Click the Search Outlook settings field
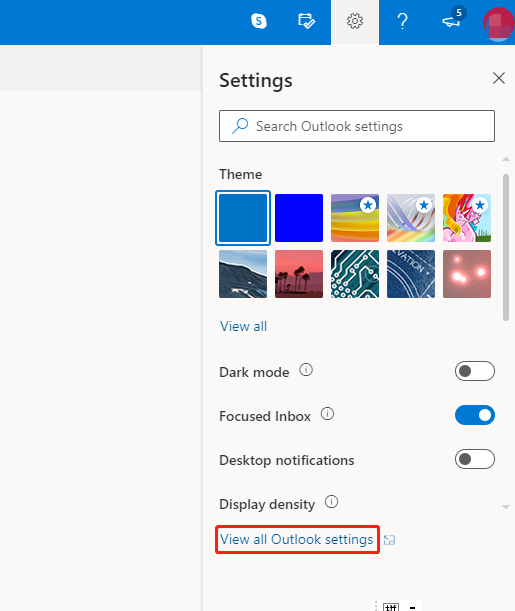Viewport: 515px width, 611px height. (x=357, y=126)
